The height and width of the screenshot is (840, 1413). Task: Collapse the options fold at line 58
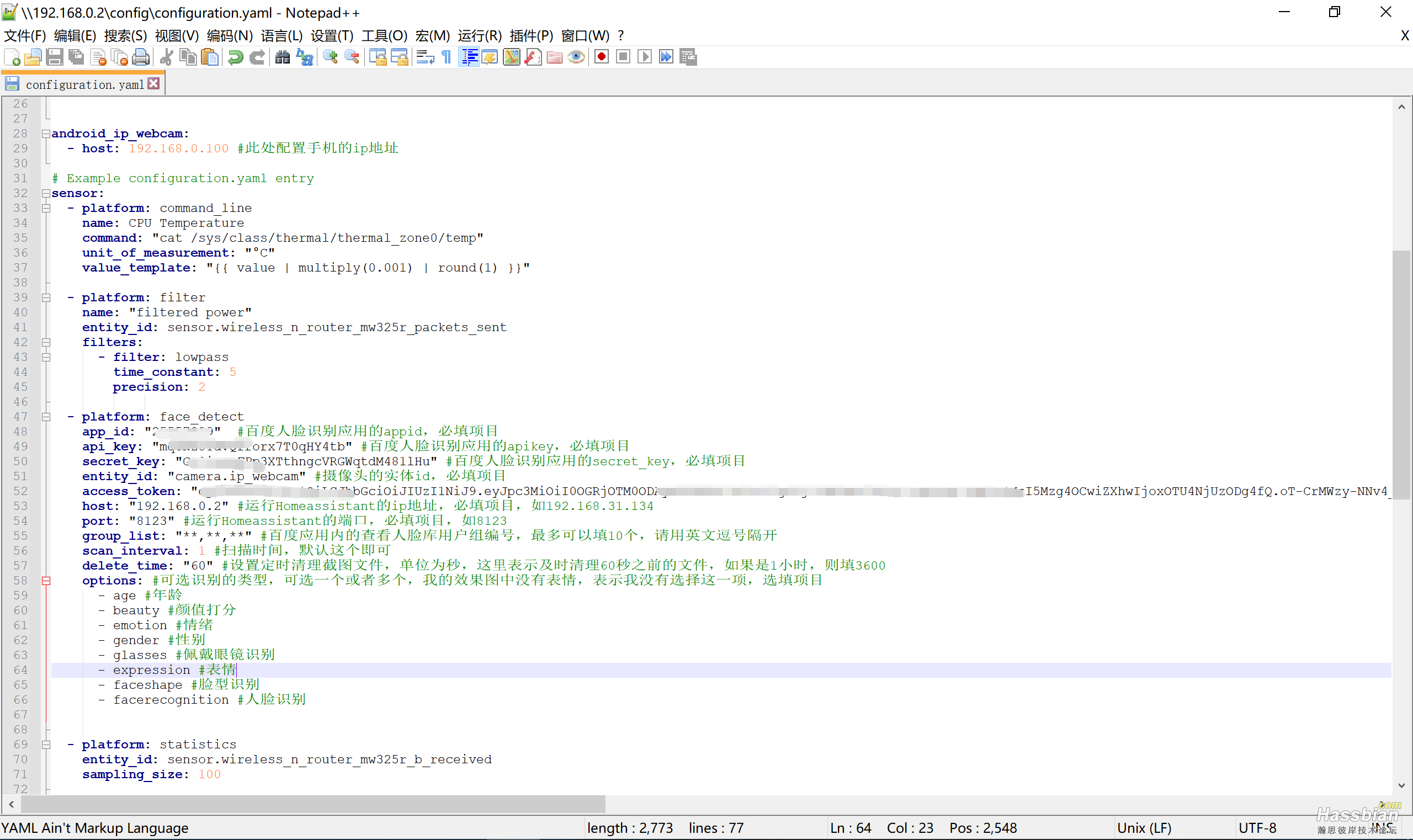pos(46,581)
